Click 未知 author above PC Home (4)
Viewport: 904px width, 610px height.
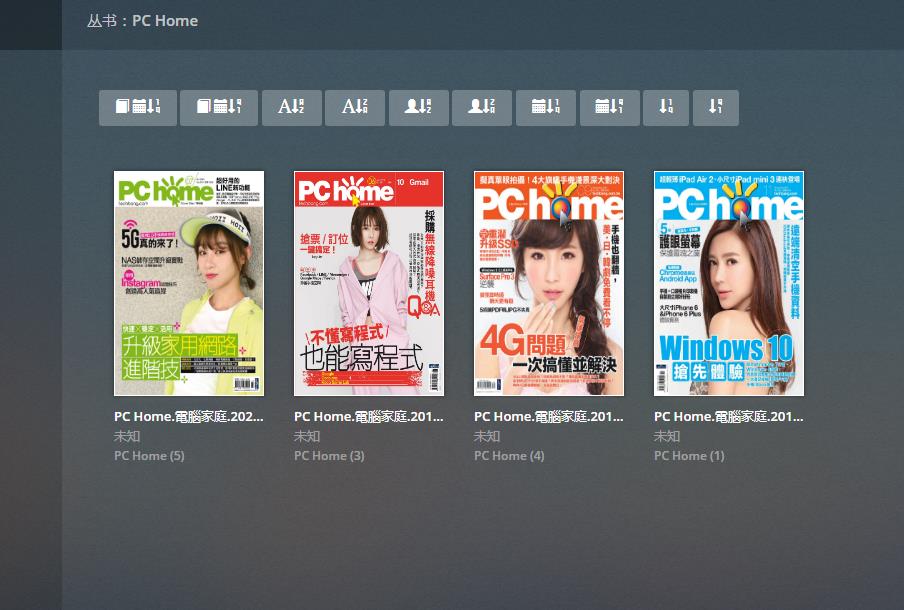coord(487,436)
